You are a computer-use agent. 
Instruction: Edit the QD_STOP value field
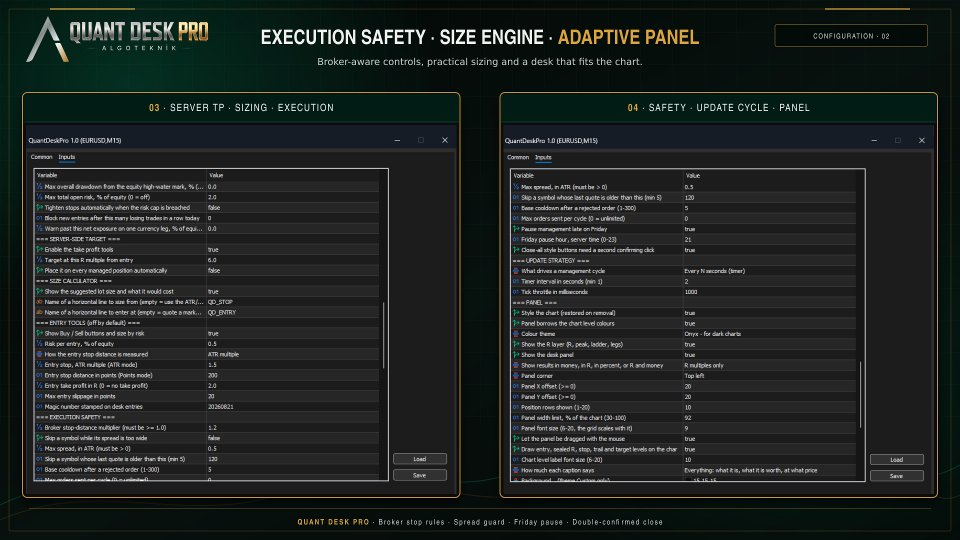(x=293, y=302)
